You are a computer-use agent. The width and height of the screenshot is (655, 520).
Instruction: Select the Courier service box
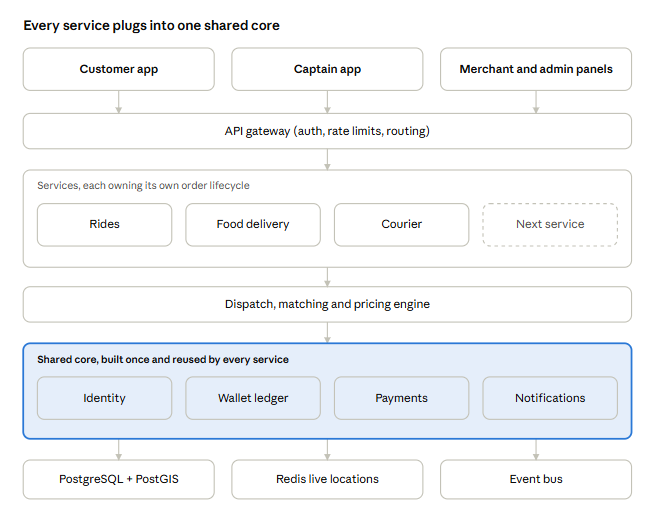(401, 225)
